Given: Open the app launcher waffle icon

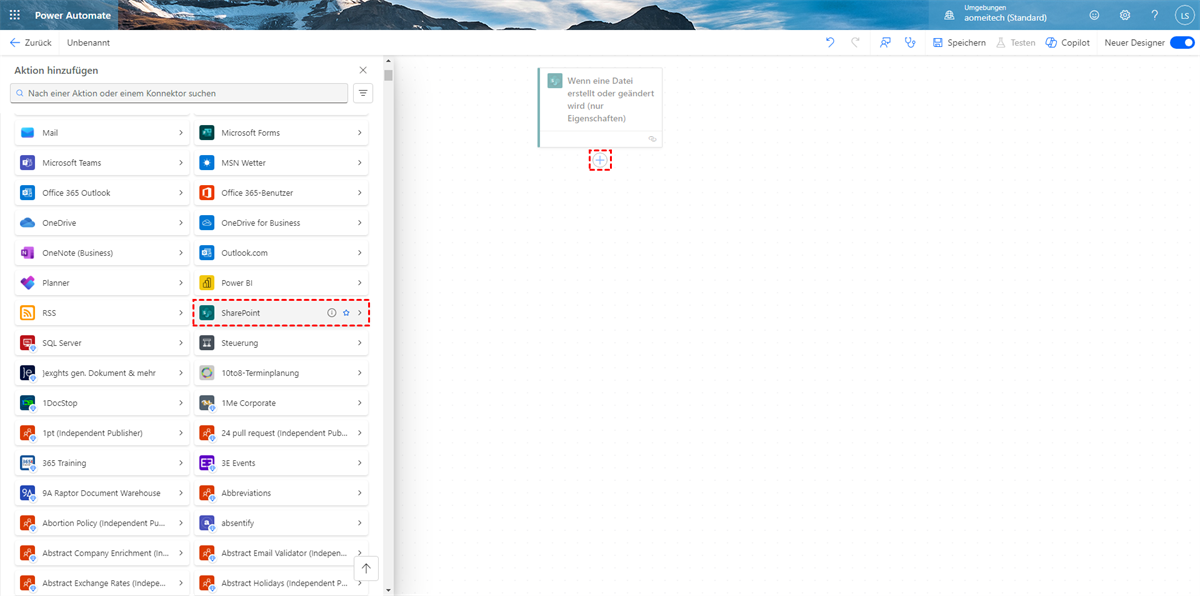Looking at the screenshot, I should (14, 16).
